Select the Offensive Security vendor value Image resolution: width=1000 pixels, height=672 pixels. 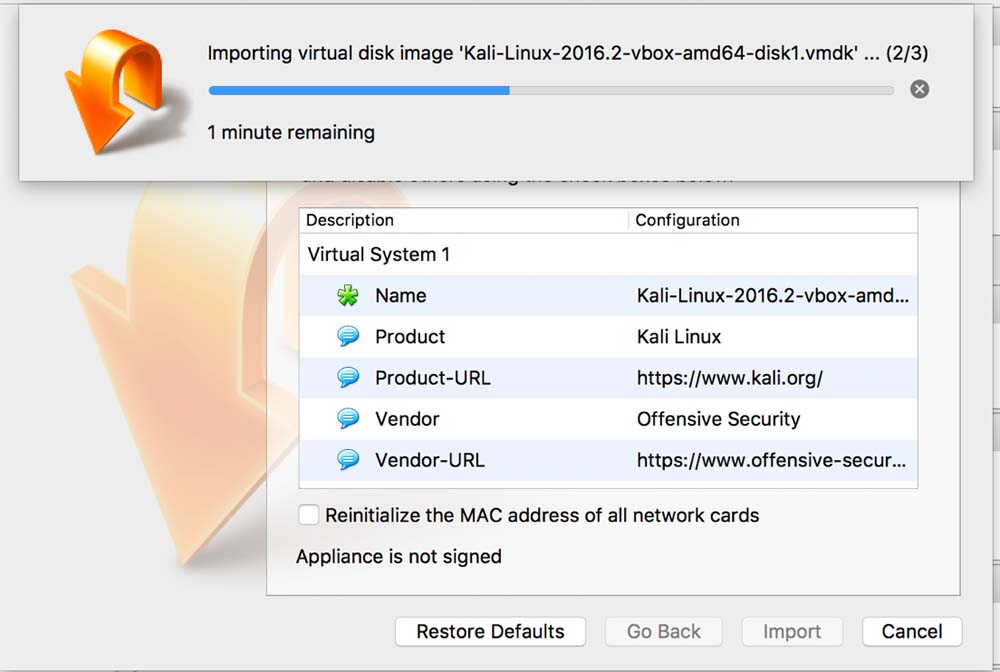click(718, 419)
